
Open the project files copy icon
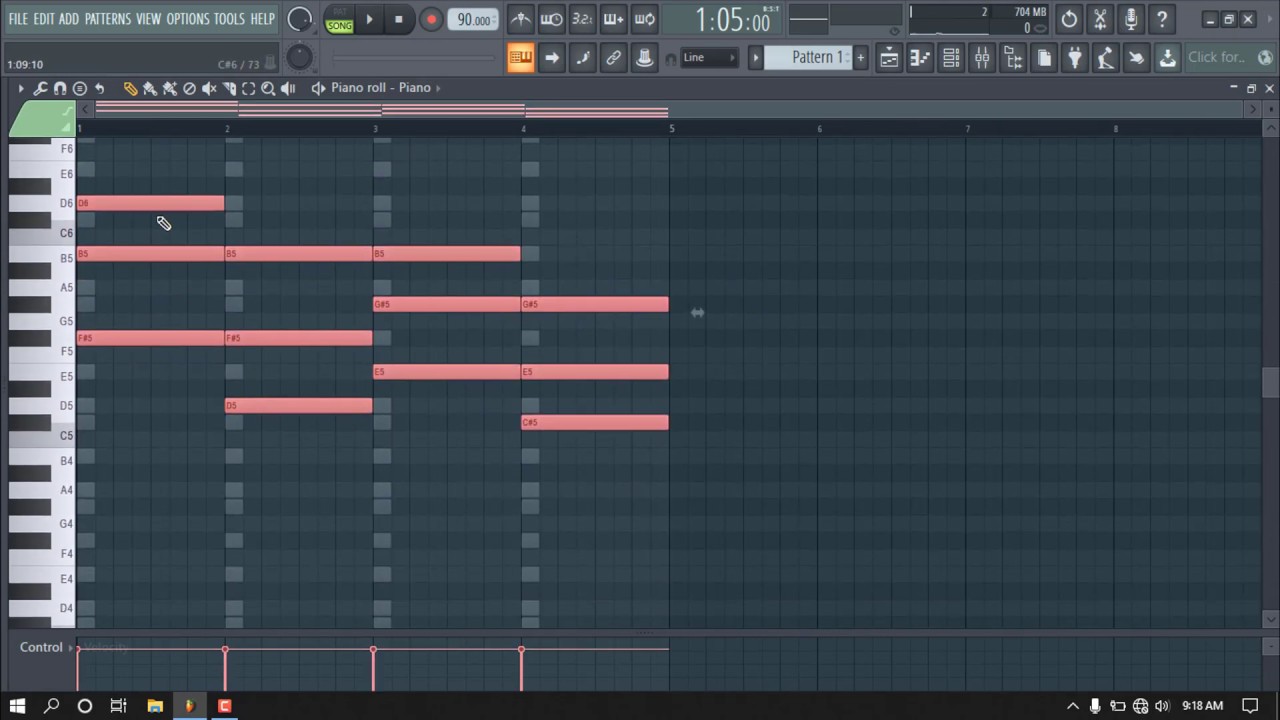click(1044, 57)
